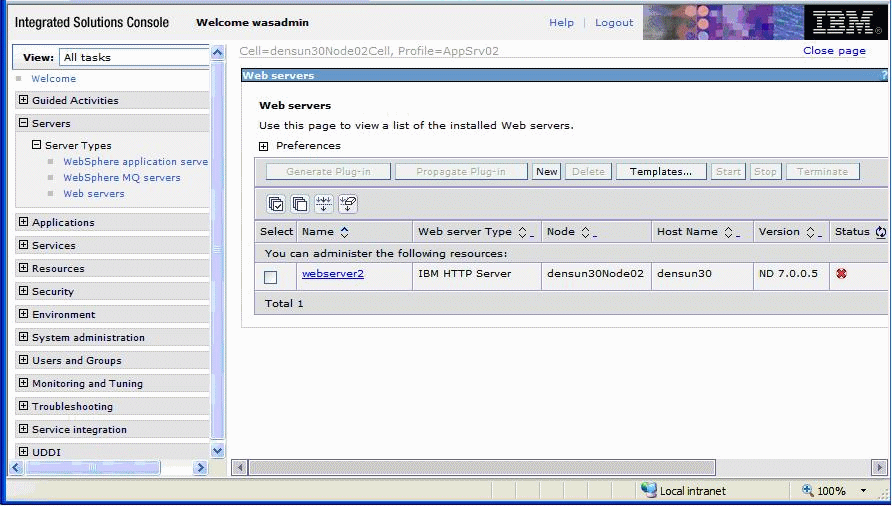Open the zoom level dropdown arrow
The height and width of the screenshot is (506, 892).
click(863, 491)
